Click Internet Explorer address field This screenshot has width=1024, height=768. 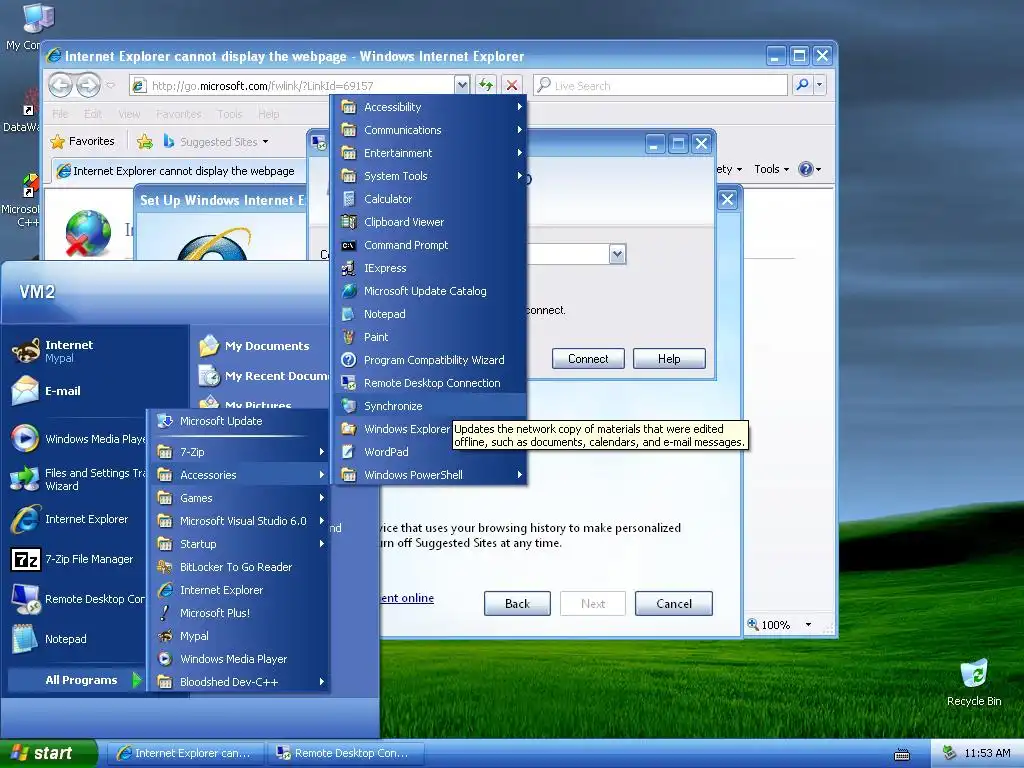click(x=292, y=86)
